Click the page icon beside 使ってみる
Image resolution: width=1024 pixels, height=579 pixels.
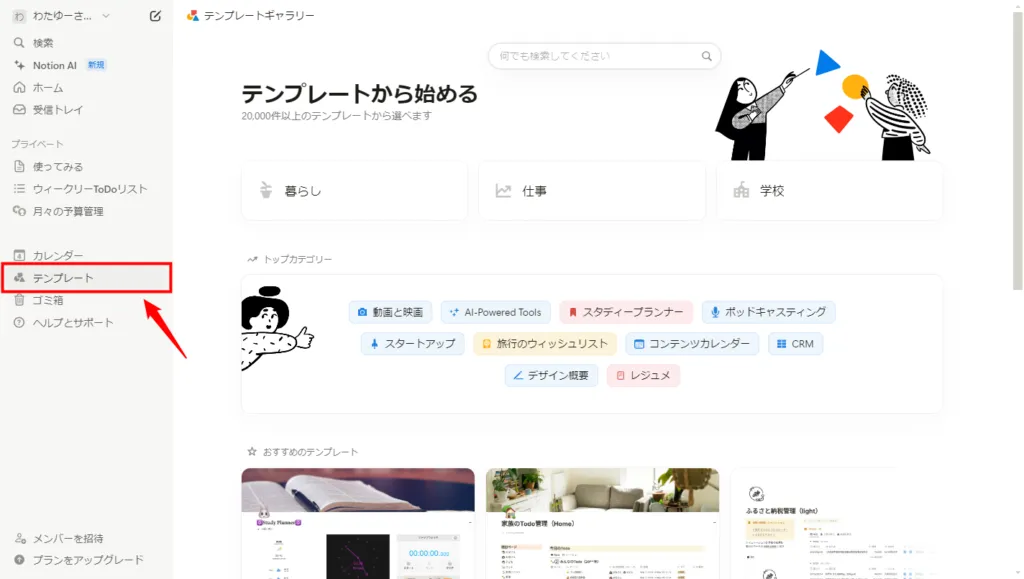[20, 166]
